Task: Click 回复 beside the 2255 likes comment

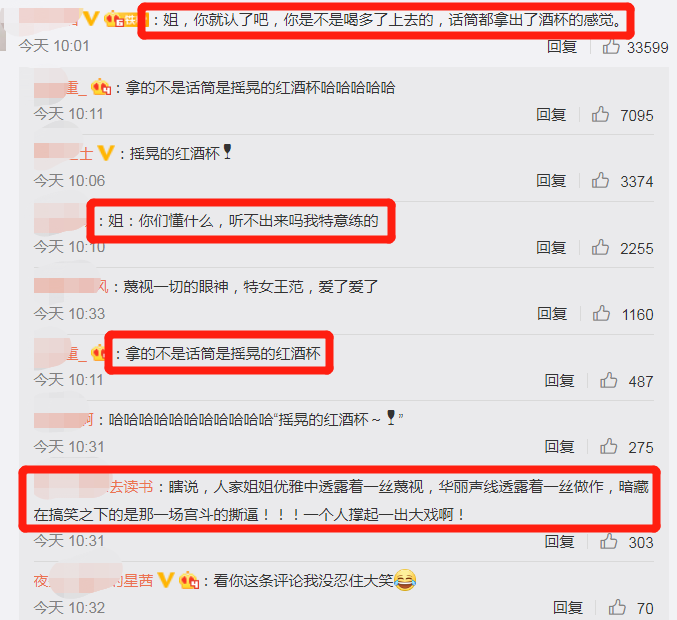Action: pos(551,248)
